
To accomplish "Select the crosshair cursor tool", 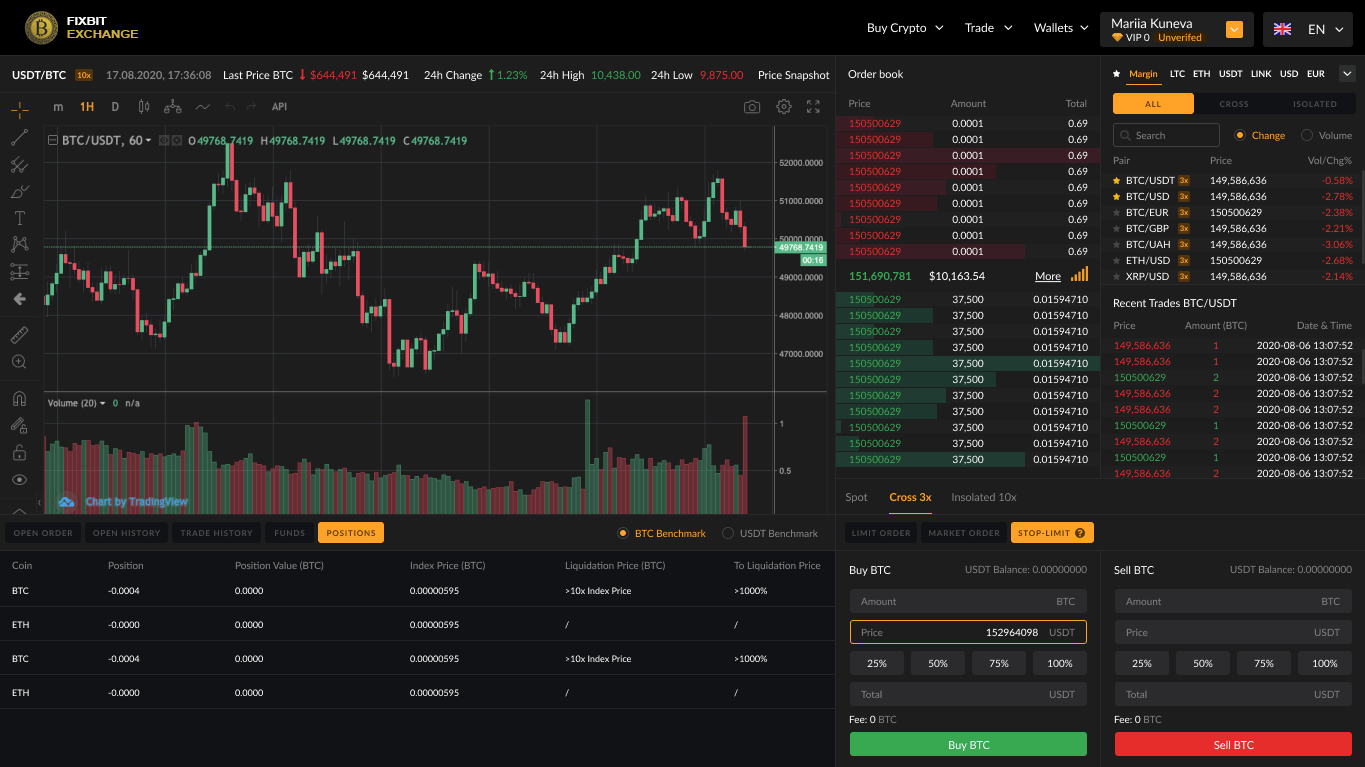I will pos(20,110).
